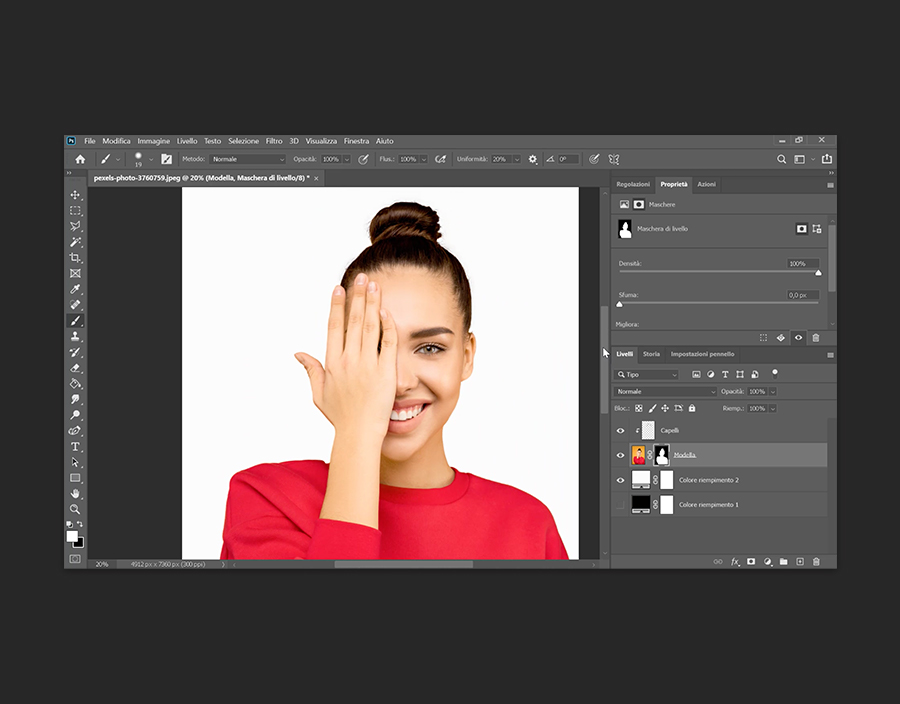Switch to Storia tab

pos(651,354)
